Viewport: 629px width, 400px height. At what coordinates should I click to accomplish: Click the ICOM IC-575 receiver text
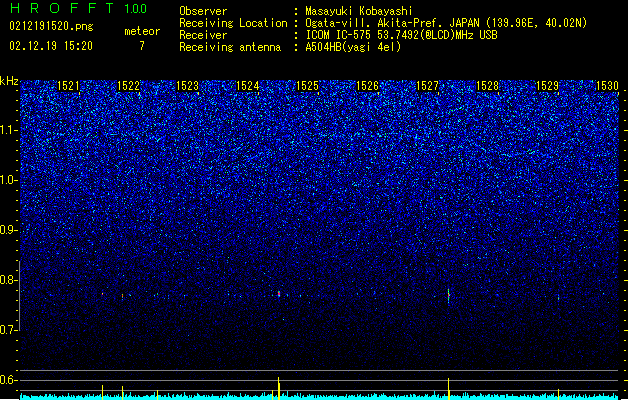[401, 35]
